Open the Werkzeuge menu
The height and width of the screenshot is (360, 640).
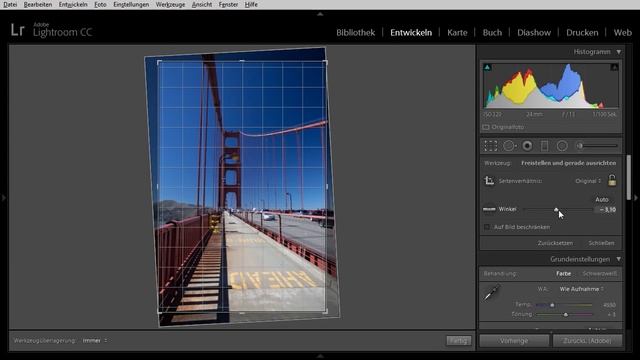(170, 4)
